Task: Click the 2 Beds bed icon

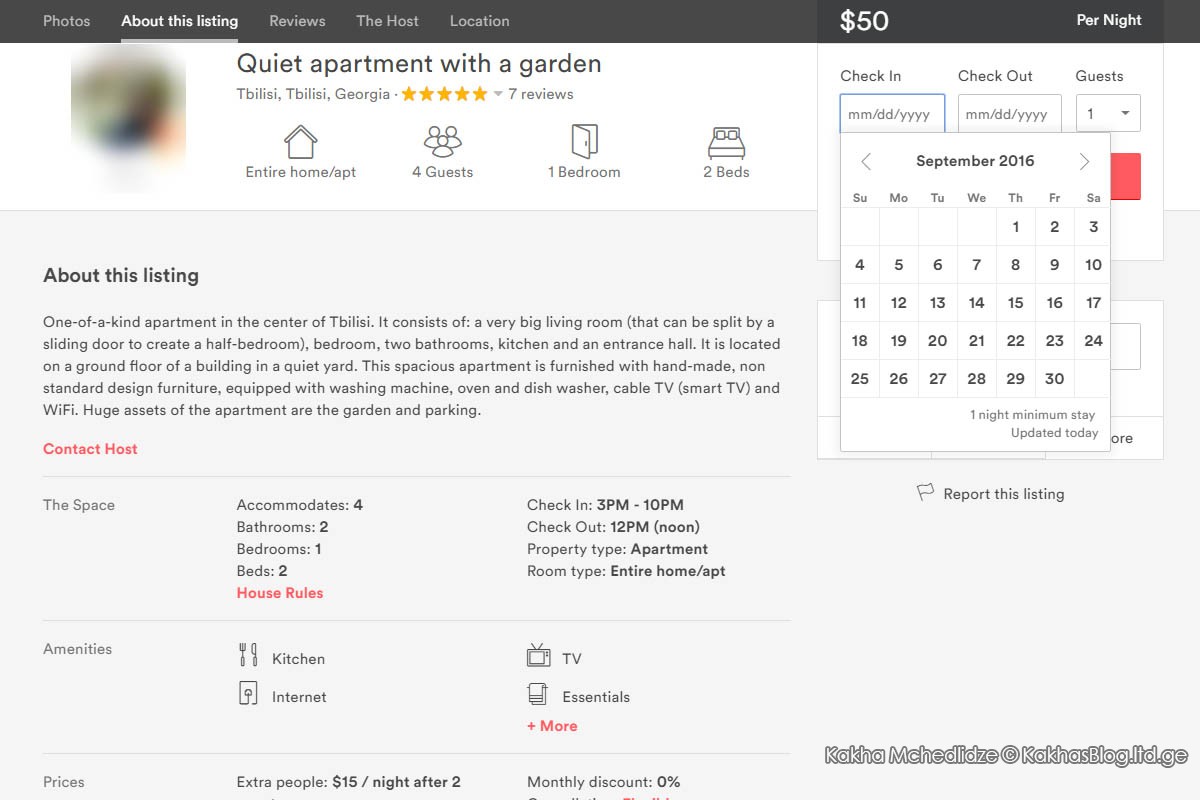Action: 726,142
